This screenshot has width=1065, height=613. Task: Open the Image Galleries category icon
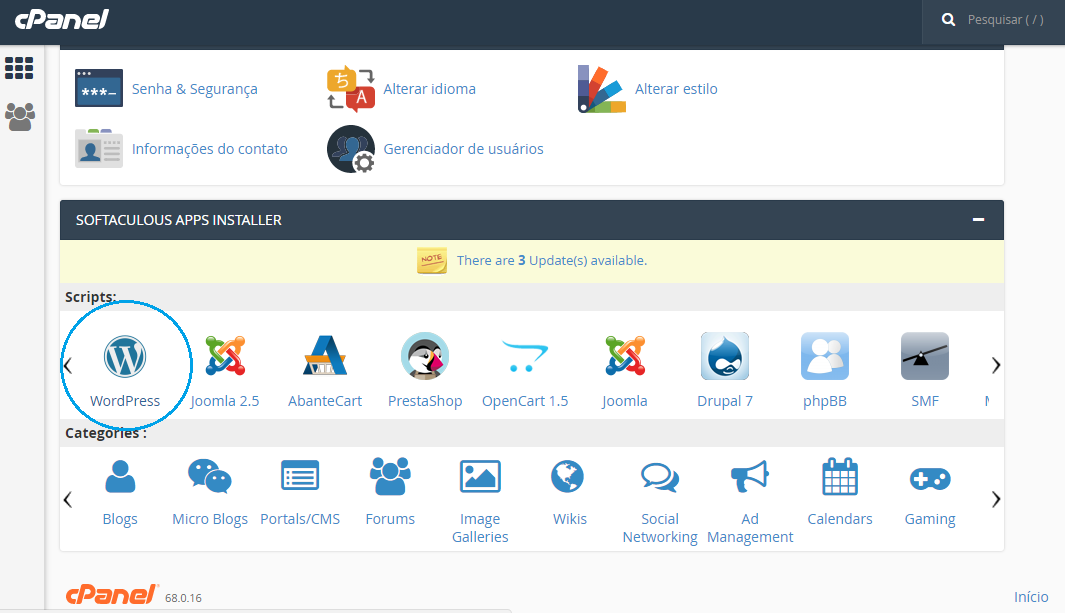pyautogui.click(x=480, y=476)
